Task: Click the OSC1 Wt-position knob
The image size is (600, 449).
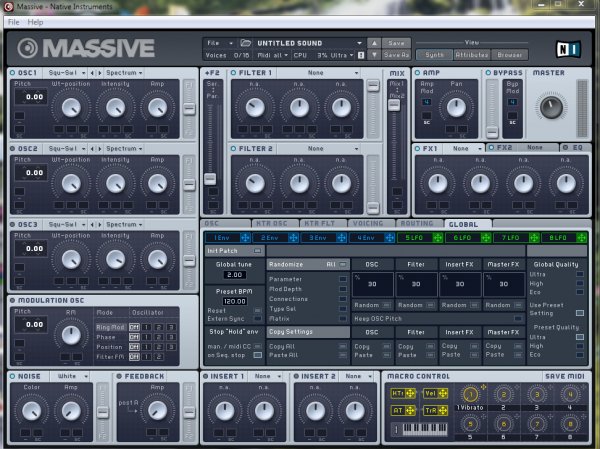Action: click(x=71, y=108)
